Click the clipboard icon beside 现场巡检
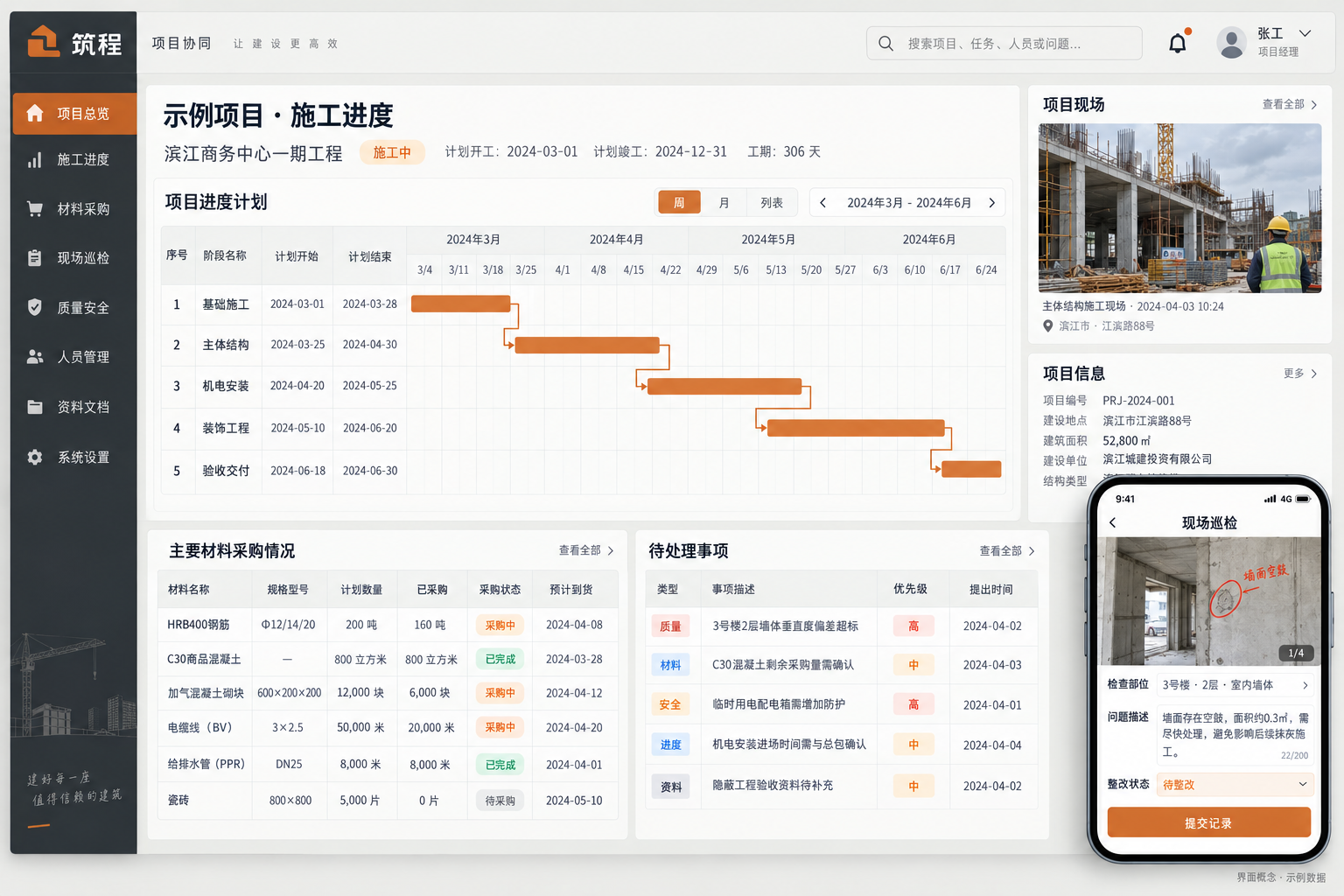1344x896 pixels. click(35, 258)
